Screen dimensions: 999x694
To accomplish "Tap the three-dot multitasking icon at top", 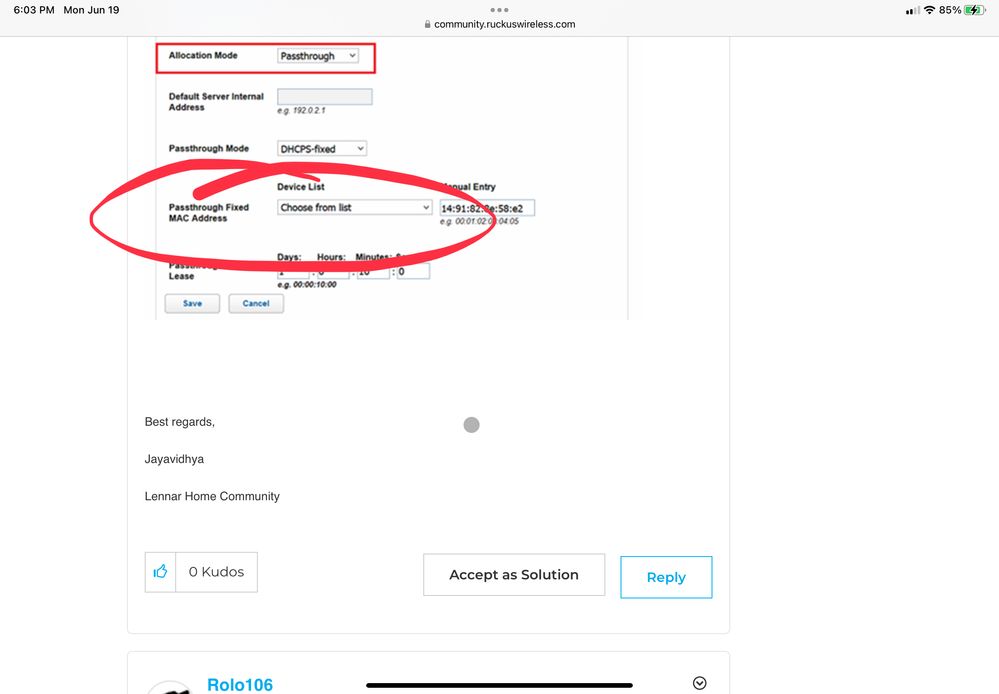I will click(x=499, y=10).
